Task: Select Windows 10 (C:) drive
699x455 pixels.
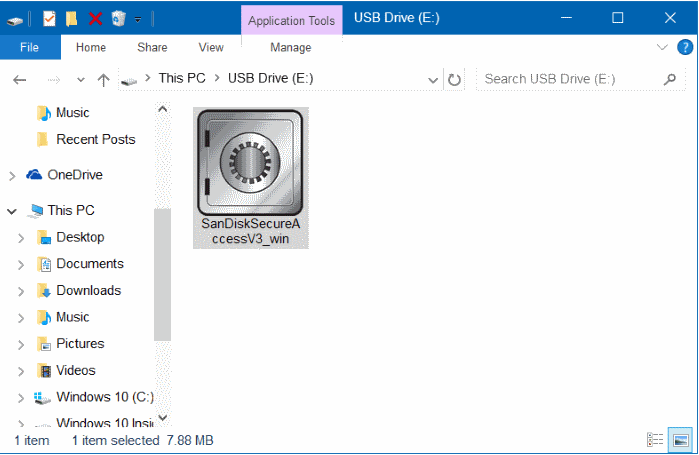Action: point(105,397)
